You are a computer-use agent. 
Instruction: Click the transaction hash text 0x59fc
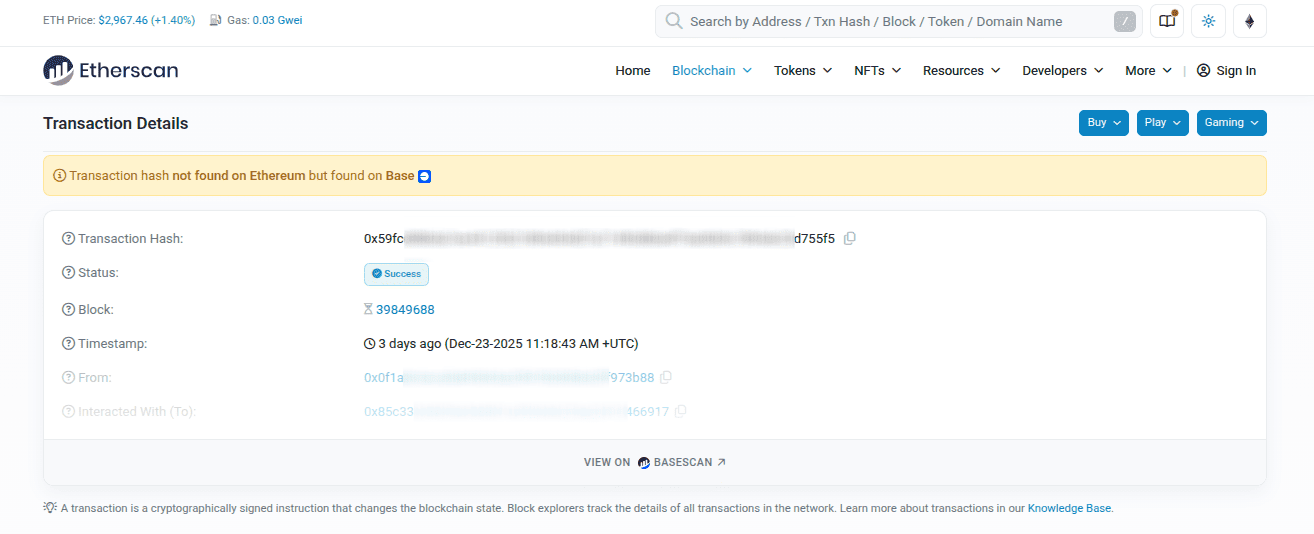599,239
